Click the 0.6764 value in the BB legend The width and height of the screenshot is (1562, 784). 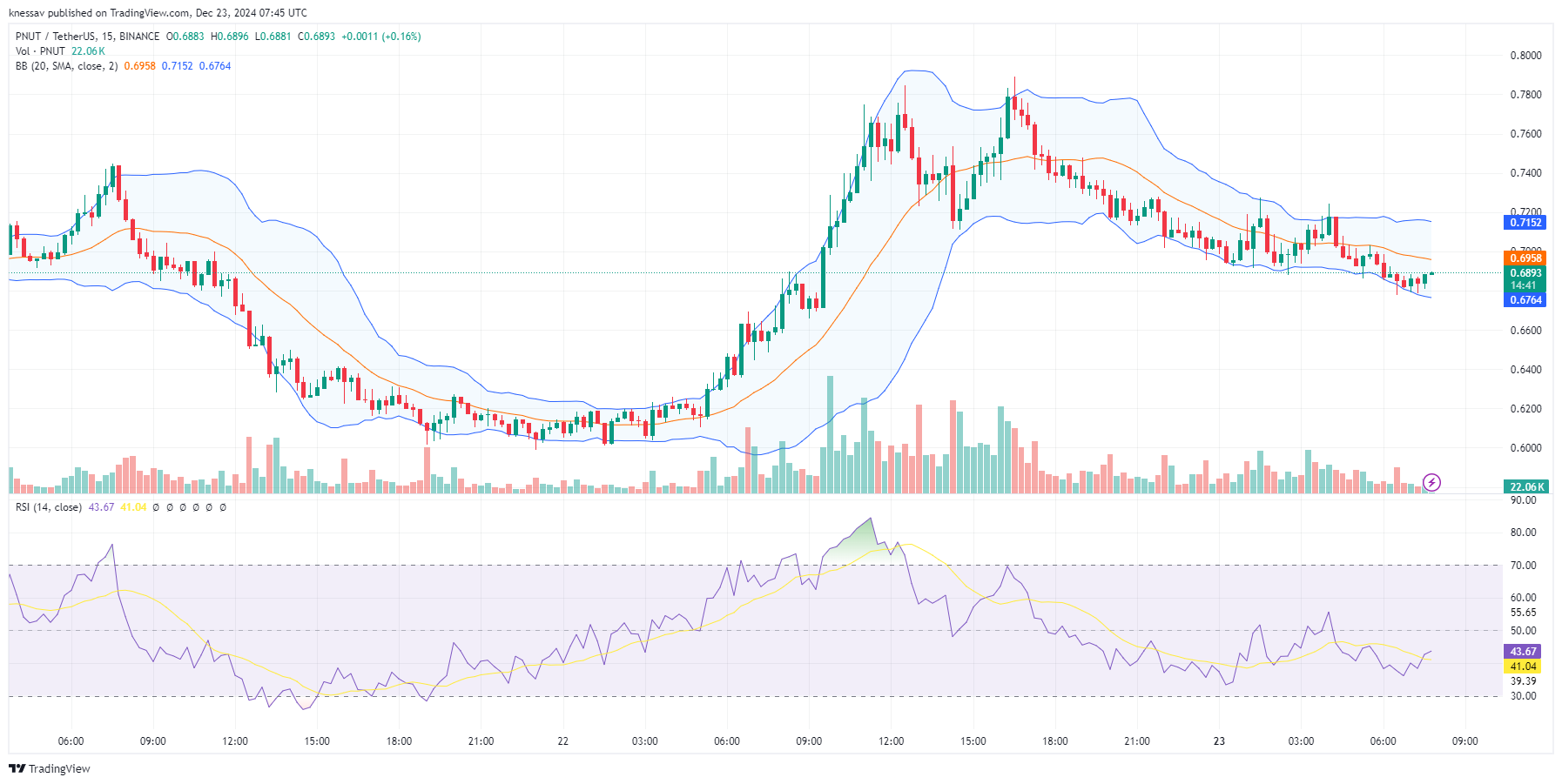pyautogui.click(x=215, y=66)
